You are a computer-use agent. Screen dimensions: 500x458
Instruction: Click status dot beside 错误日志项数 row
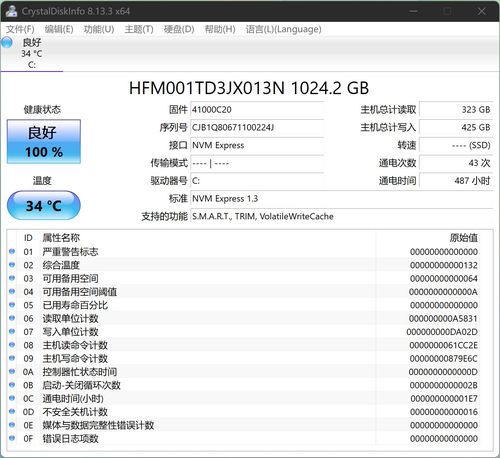(12, 438)
